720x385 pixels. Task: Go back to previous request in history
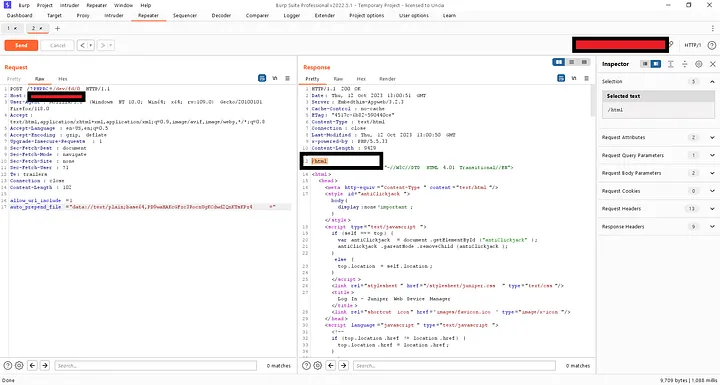(x=82, y=45)
